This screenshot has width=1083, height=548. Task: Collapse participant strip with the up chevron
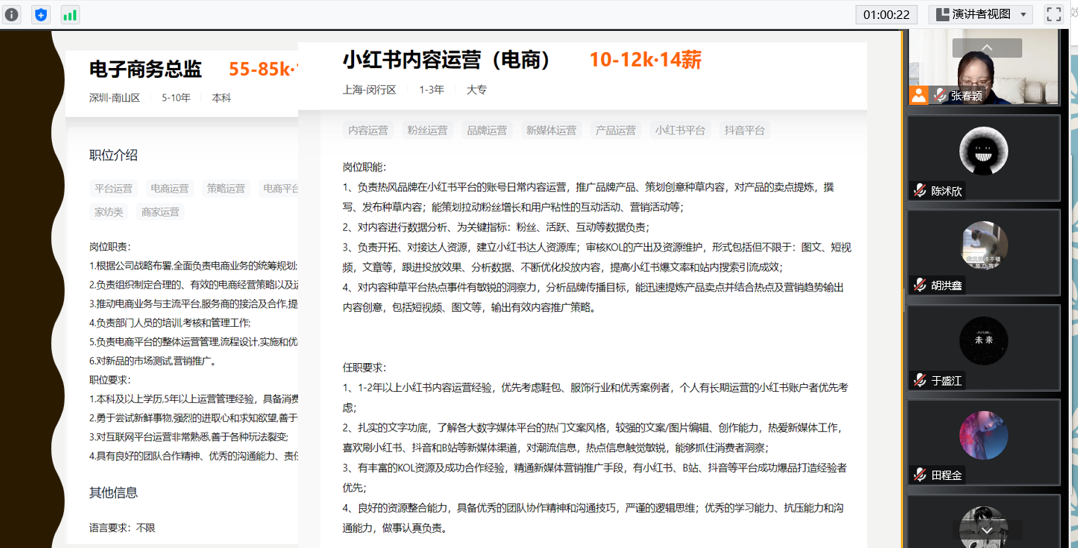(986, 48)
